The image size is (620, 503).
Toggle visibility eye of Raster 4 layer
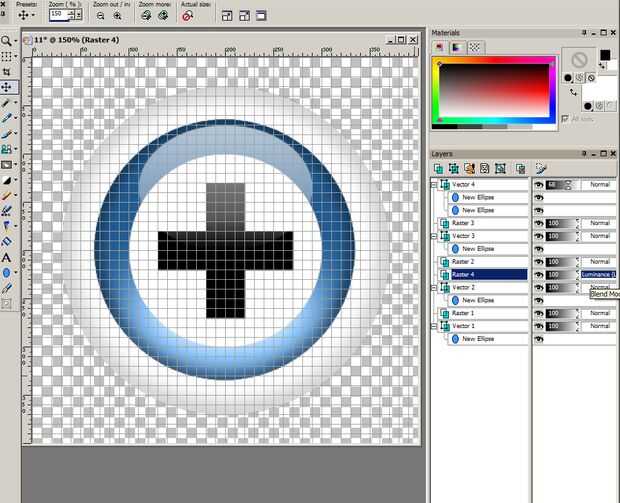click(x=539, y=274)
